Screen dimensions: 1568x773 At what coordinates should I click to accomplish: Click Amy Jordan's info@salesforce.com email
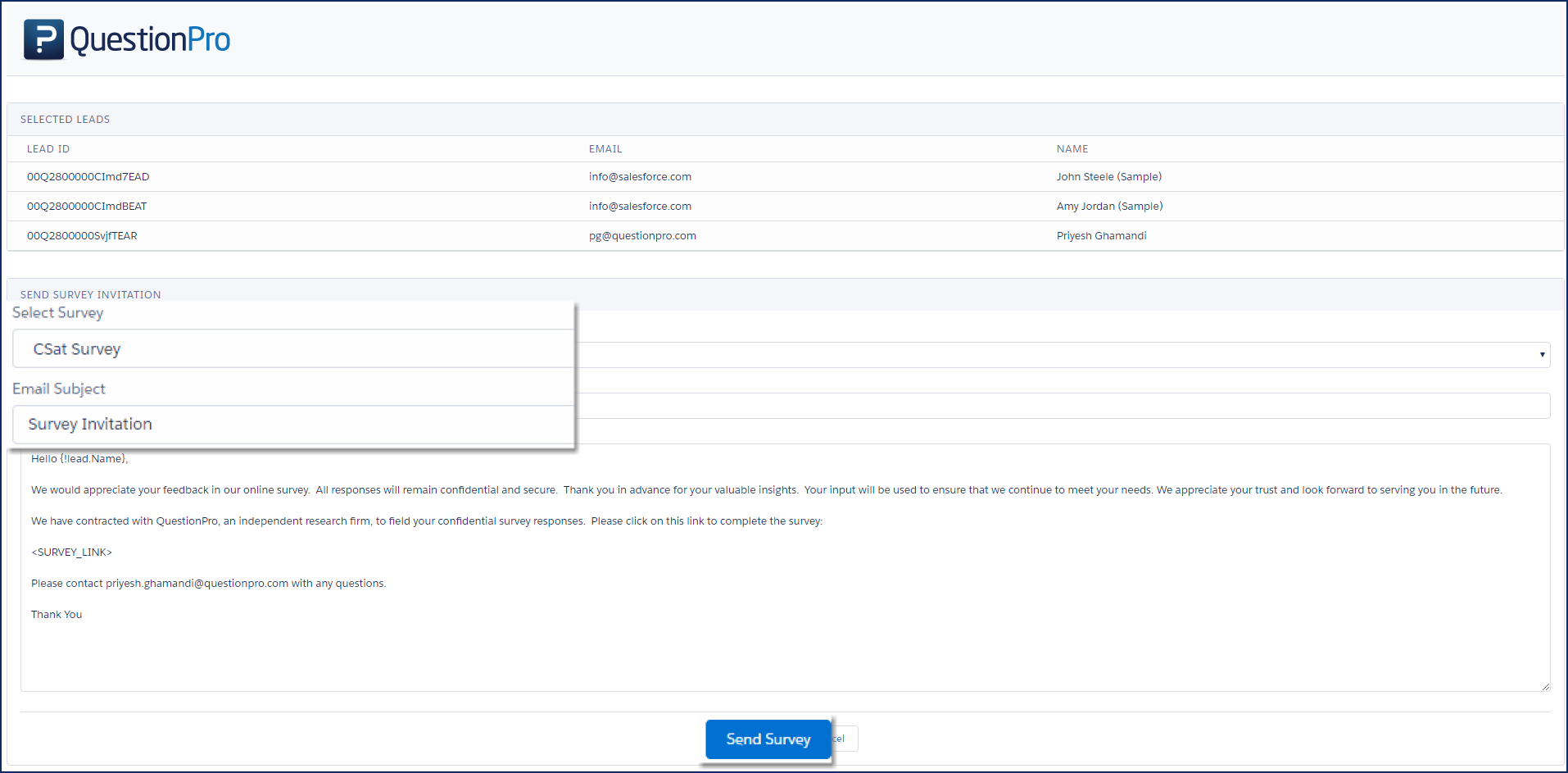(640, 207)
